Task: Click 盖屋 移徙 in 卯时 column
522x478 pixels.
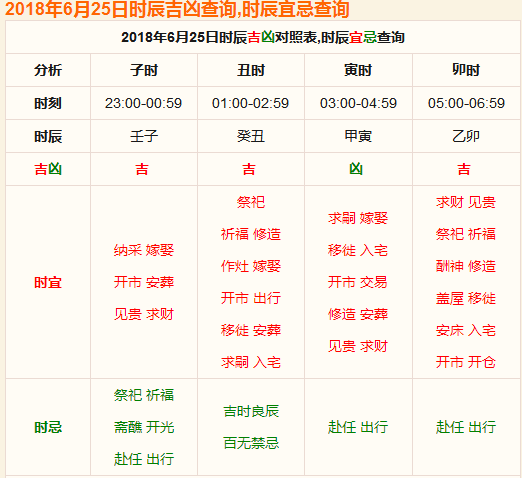Action: pyautogui.click(x=466, y=298)
